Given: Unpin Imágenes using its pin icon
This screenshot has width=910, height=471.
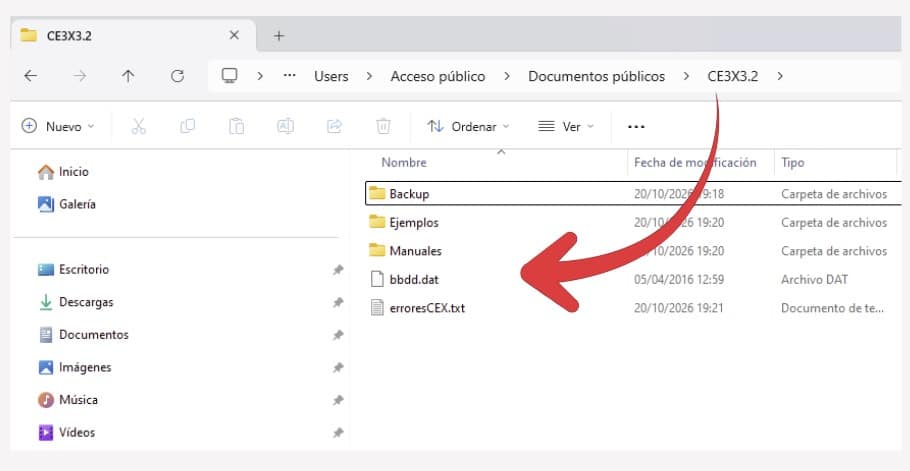Looking at the screenshot, I should pos(338,368).
